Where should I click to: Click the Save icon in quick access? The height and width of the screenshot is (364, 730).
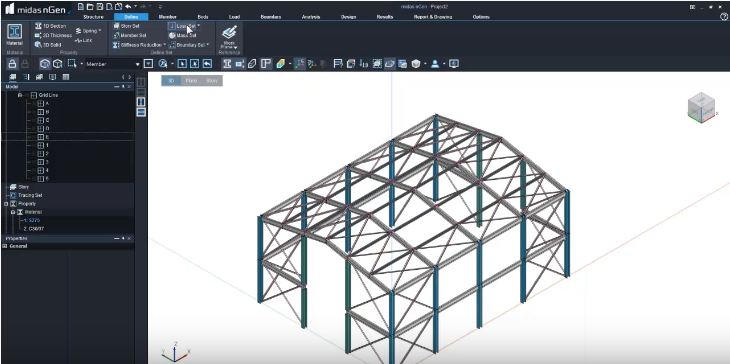pyautogui.click(x=99, y=7)
